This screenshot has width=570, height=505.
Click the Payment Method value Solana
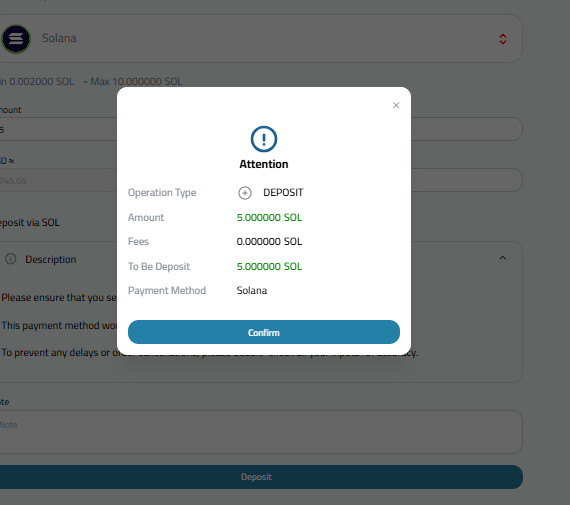252,290
